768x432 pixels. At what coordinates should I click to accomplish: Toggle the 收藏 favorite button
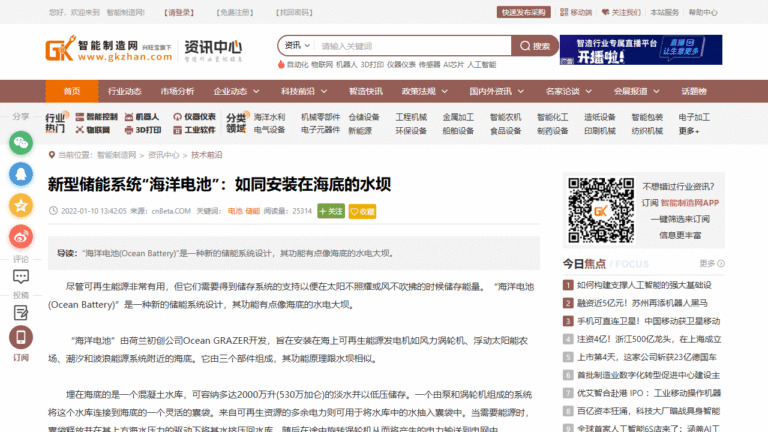[362, 211]
